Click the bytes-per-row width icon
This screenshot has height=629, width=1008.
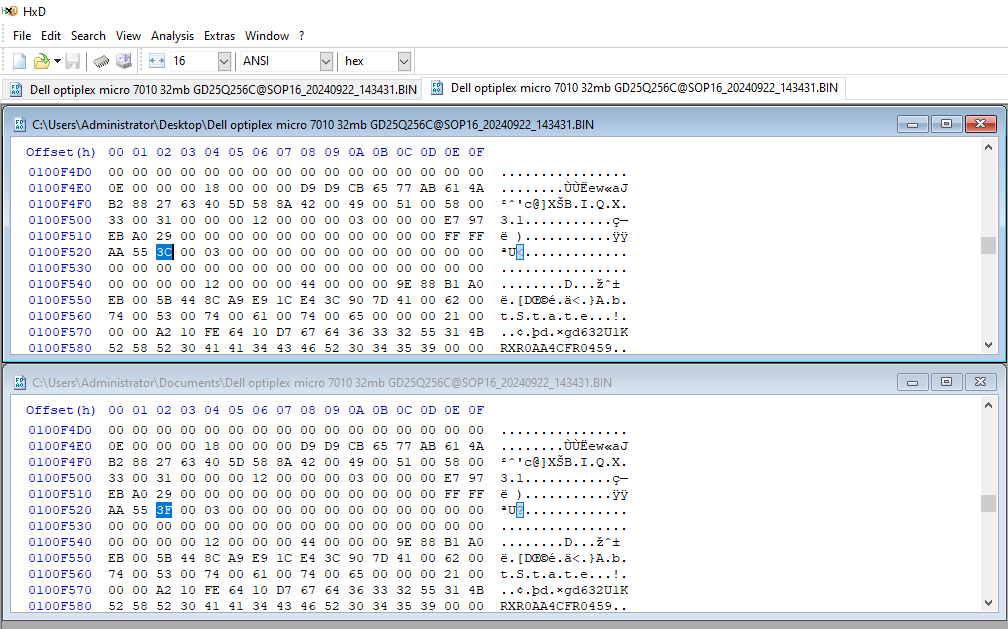(157, 61)
